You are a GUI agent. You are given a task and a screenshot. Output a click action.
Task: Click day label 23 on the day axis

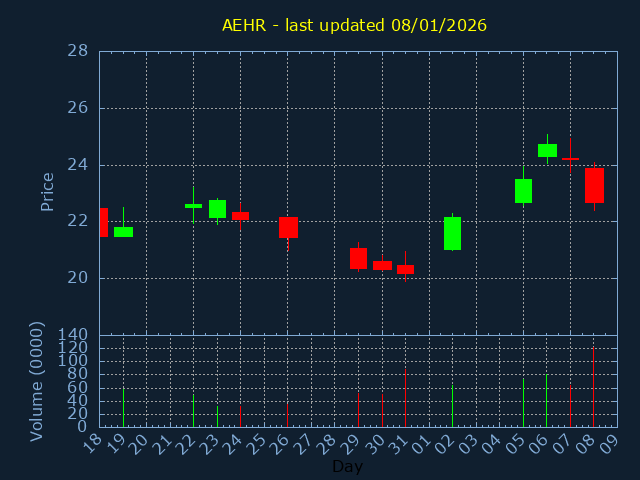click(x=211, y=444)
